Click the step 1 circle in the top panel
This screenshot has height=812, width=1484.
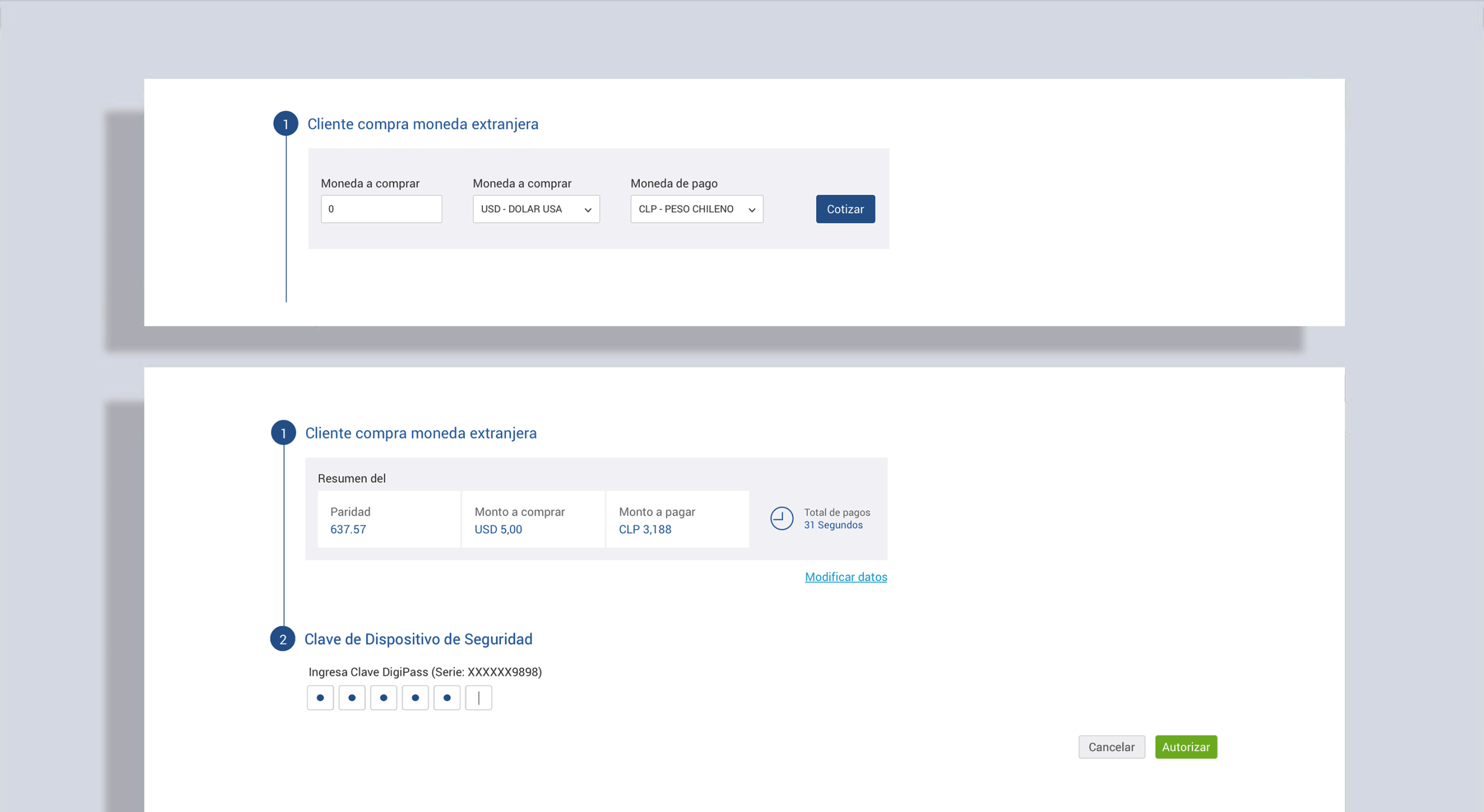[286, 123]
